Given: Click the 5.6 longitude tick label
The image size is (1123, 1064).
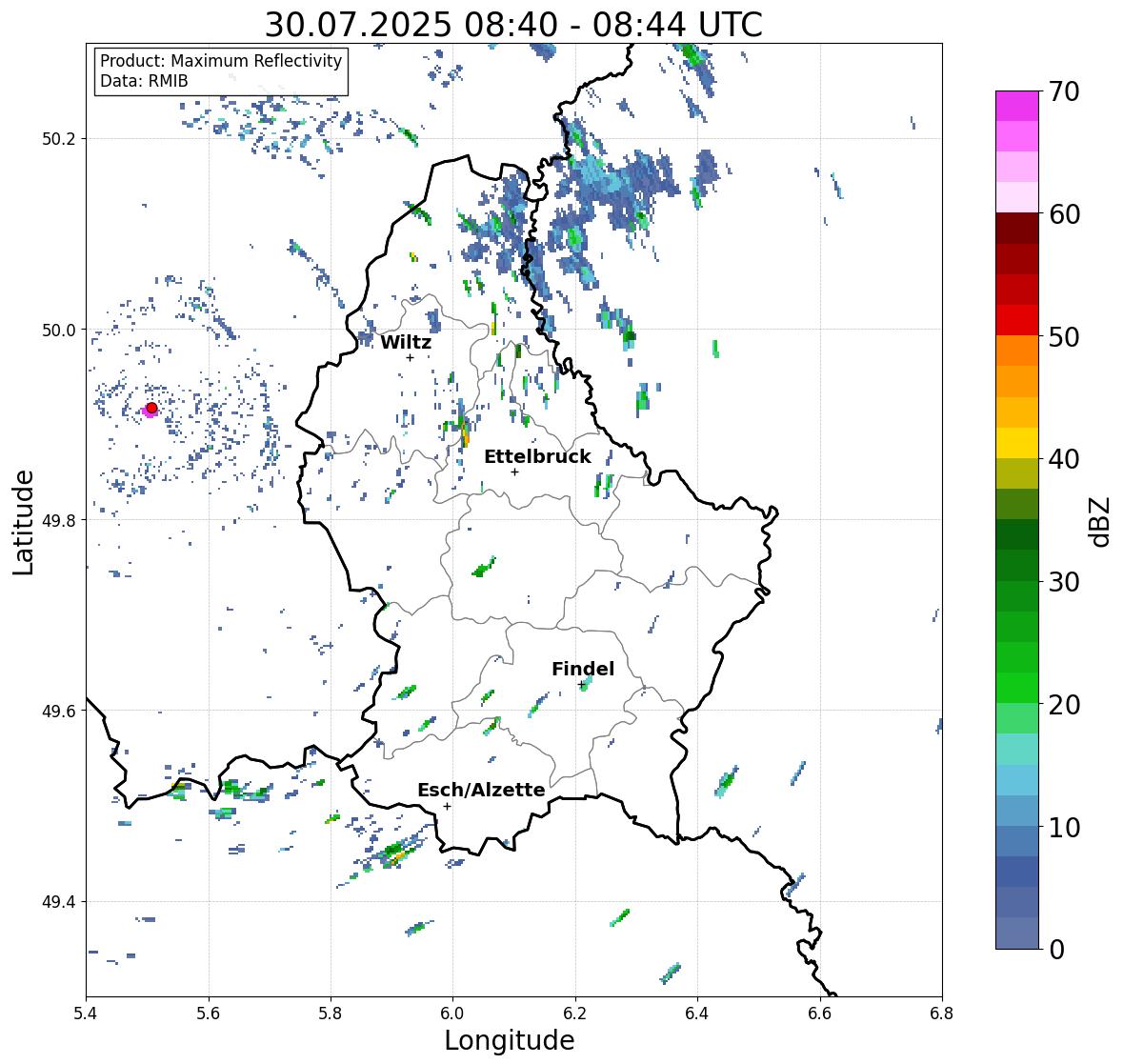Looking at the screenshot, I should tap(209, 1014).
